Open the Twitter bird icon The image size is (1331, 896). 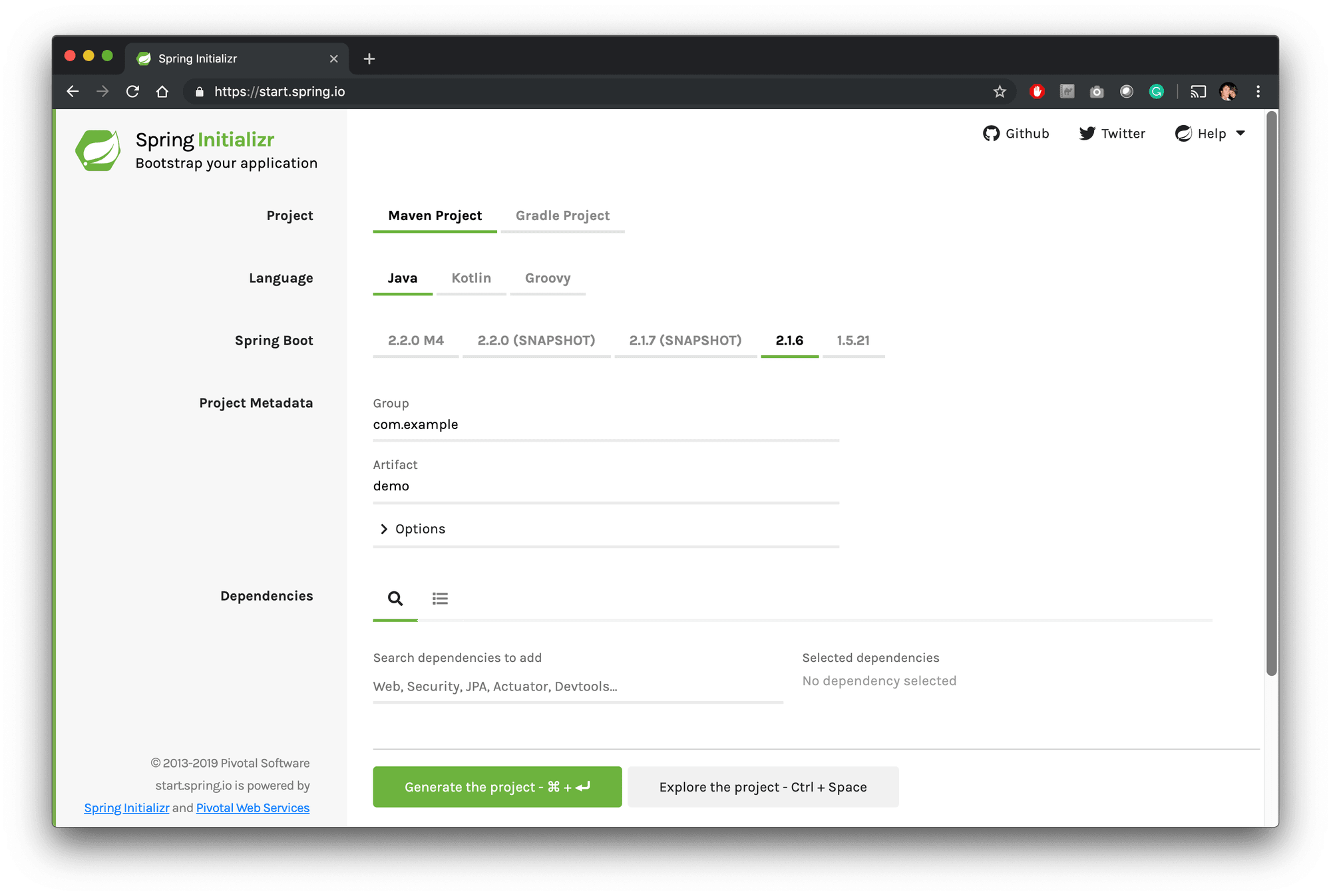click(1087, 134)
